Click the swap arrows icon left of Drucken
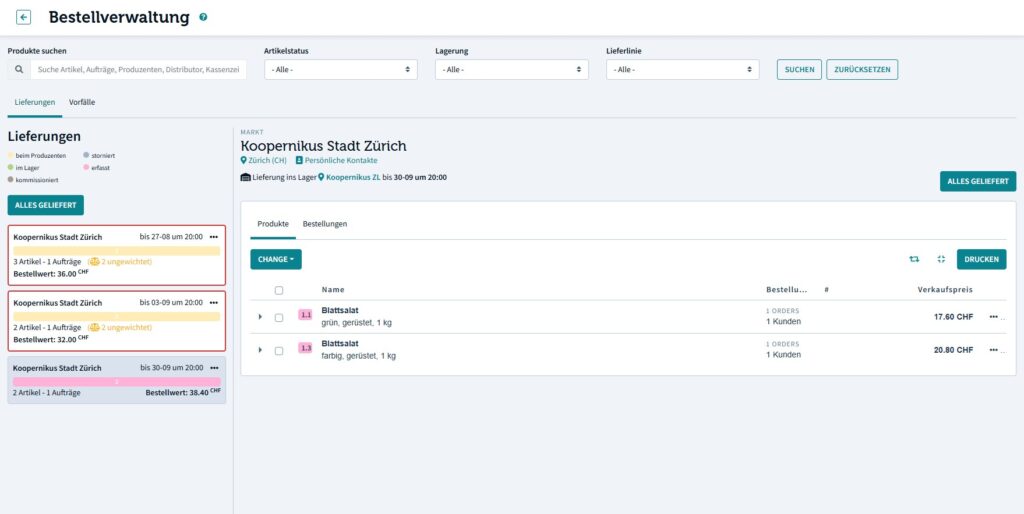Viewport: 1024px width, 514px height. [914, 259]
